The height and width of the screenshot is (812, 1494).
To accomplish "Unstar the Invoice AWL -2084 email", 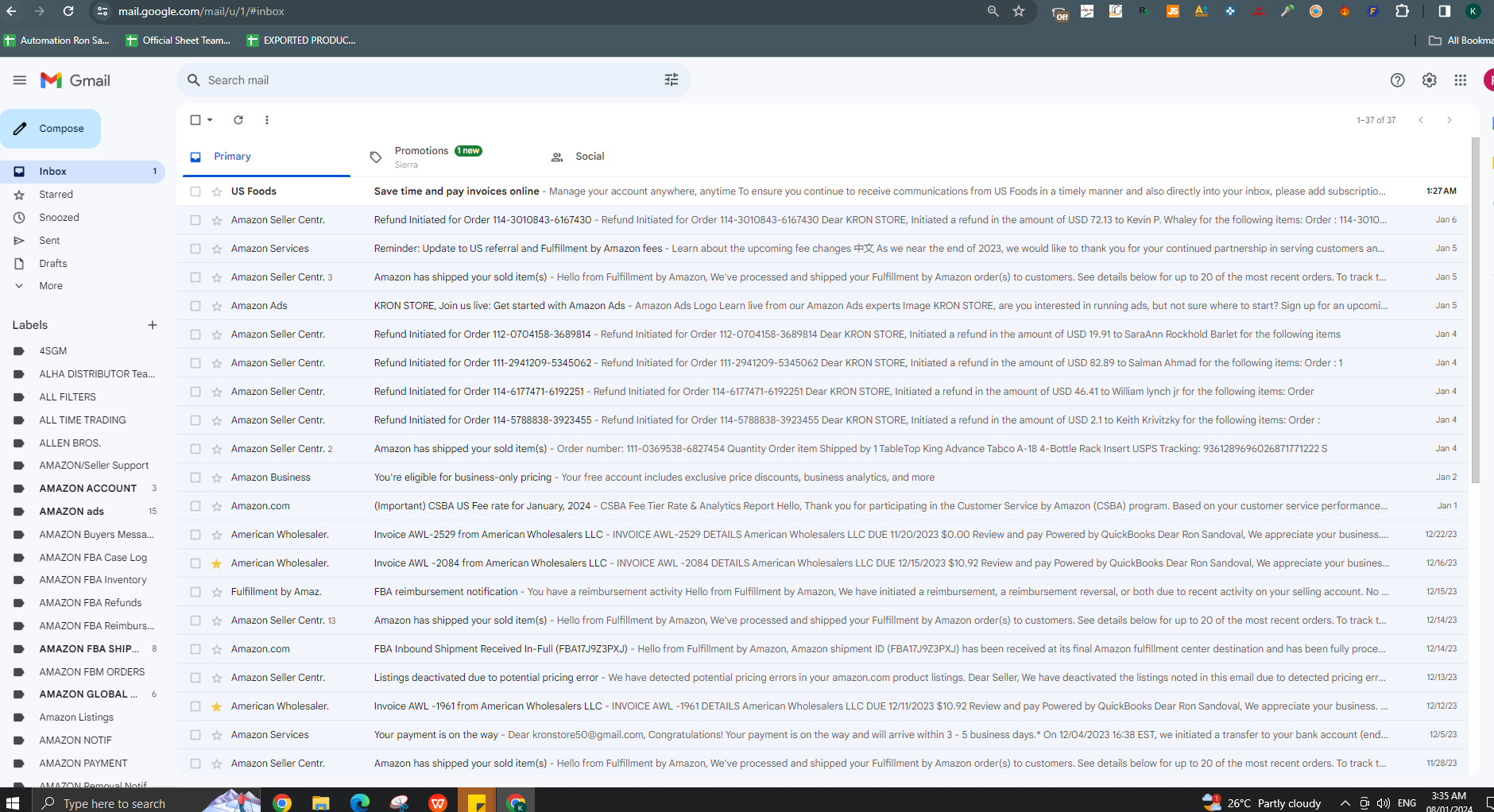I will [x=216, y=563].
